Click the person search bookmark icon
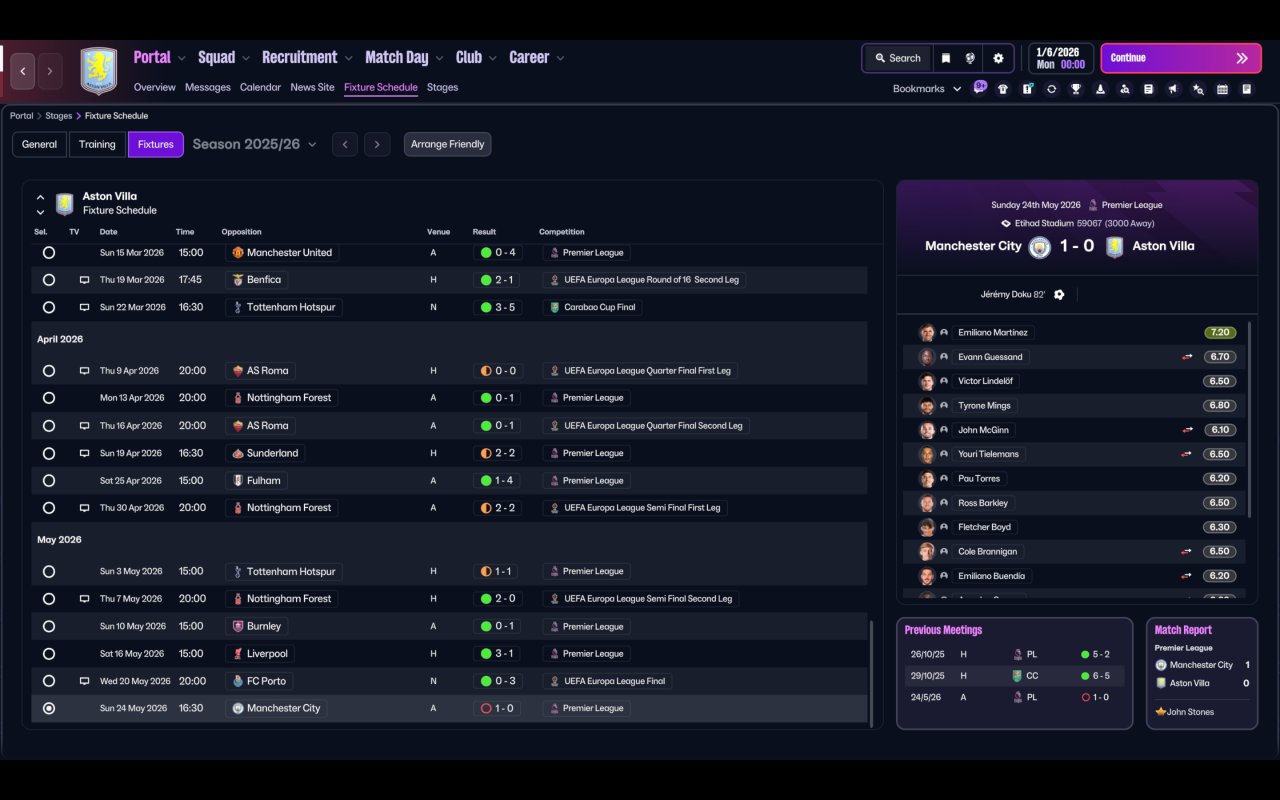This screenshot has height=800, width=1280. point(1125,89)
